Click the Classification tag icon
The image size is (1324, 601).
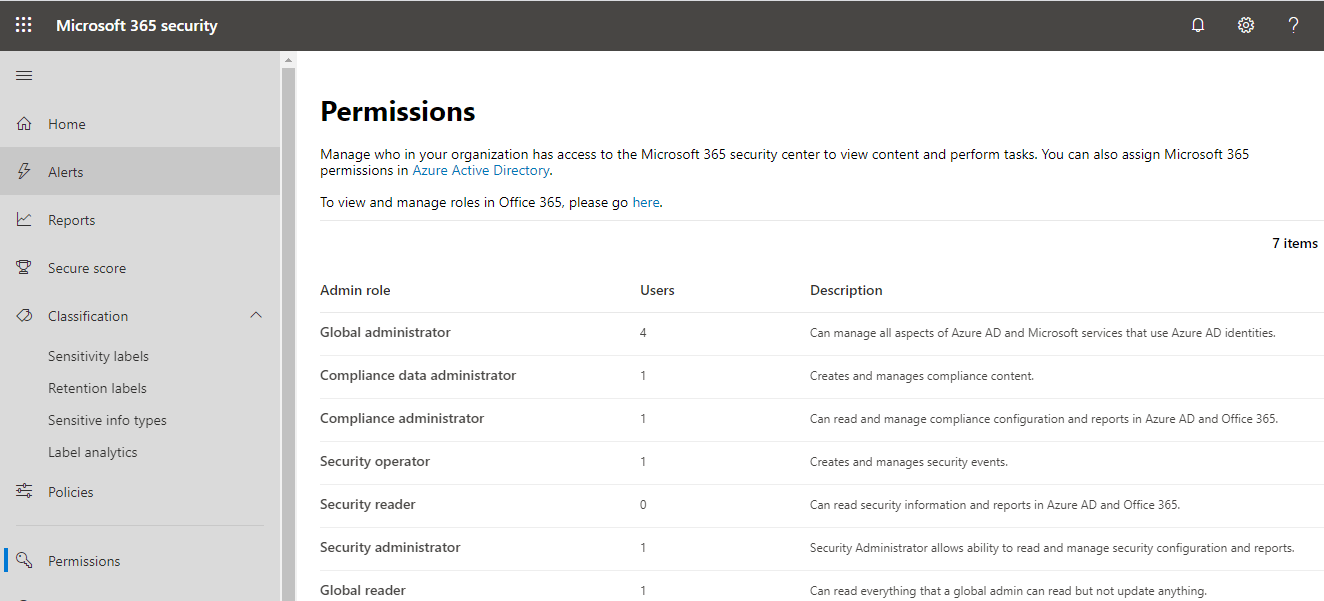(24, 316)
